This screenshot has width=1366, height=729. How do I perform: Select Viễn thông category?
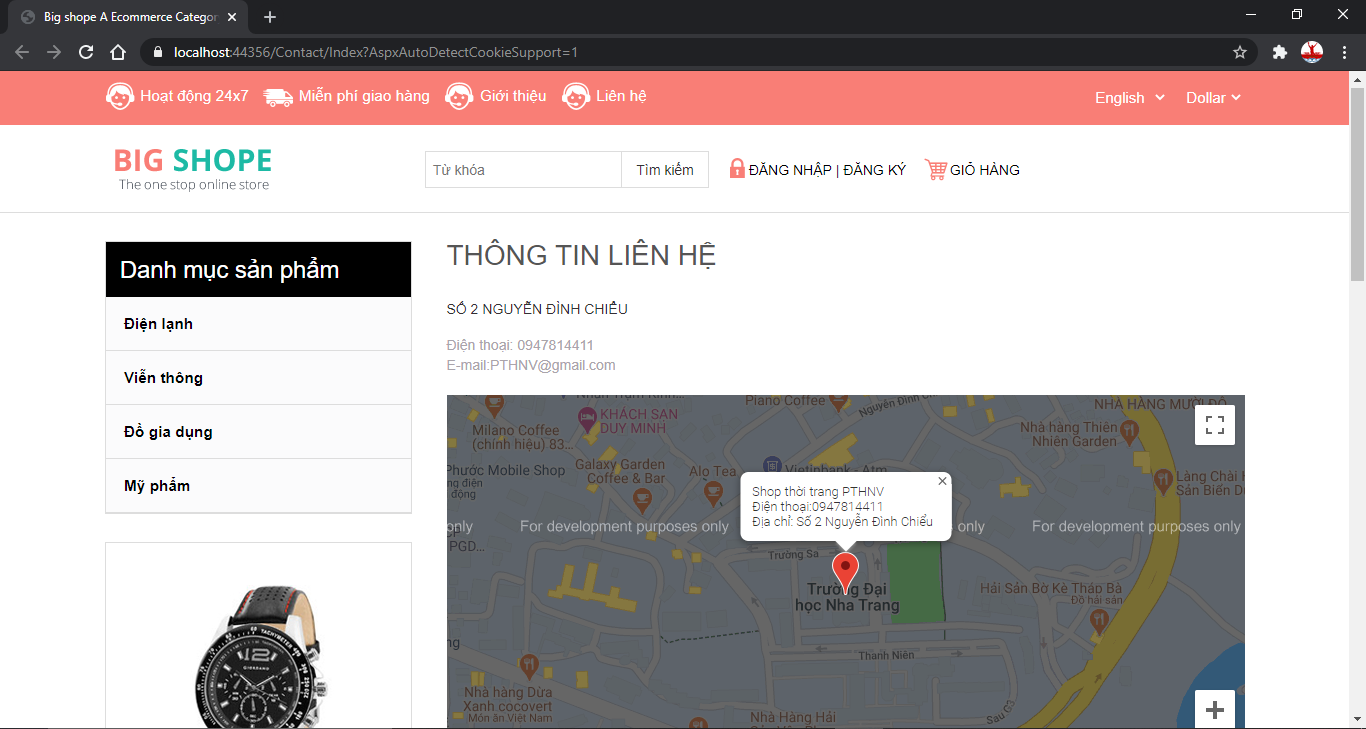[258, 378]
